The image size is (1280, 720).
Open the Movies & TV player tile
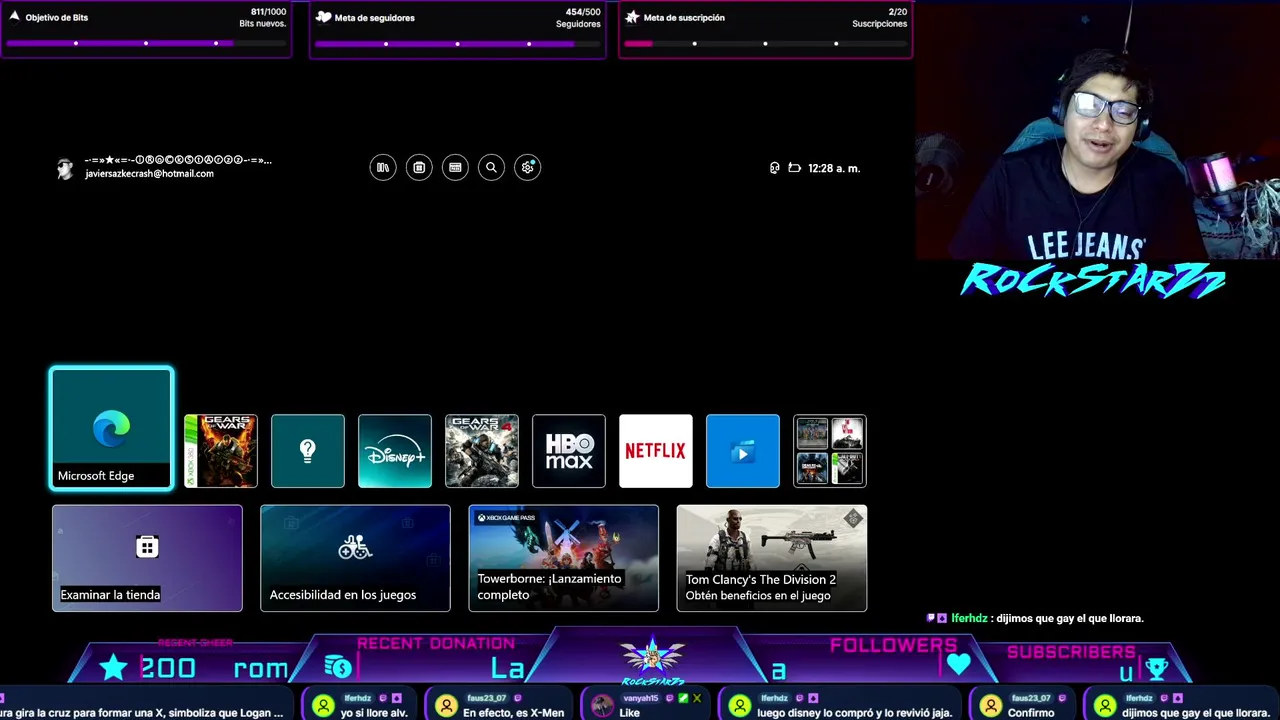pyautogui.click(x=743, y=451)
